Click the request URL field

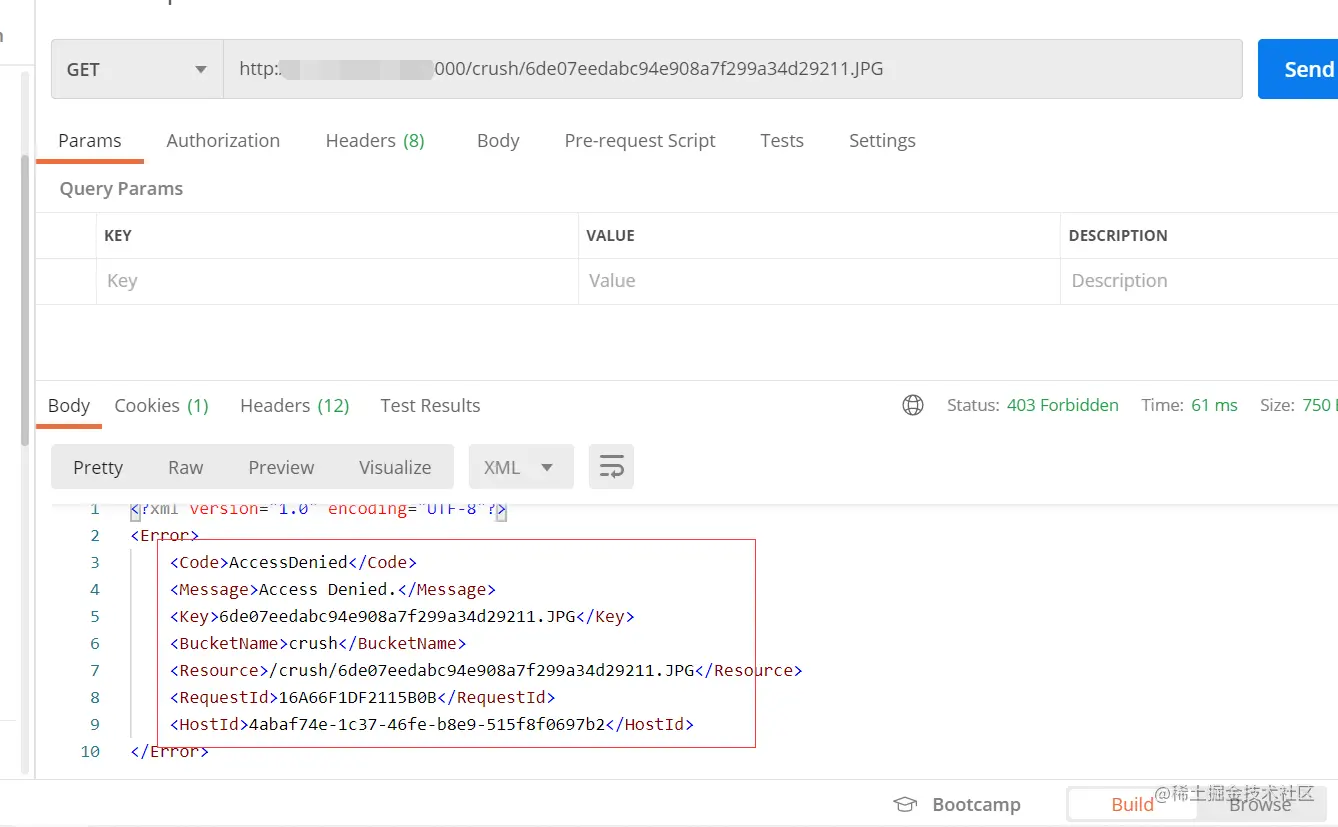pyautogui.click(x=732, y=70)
